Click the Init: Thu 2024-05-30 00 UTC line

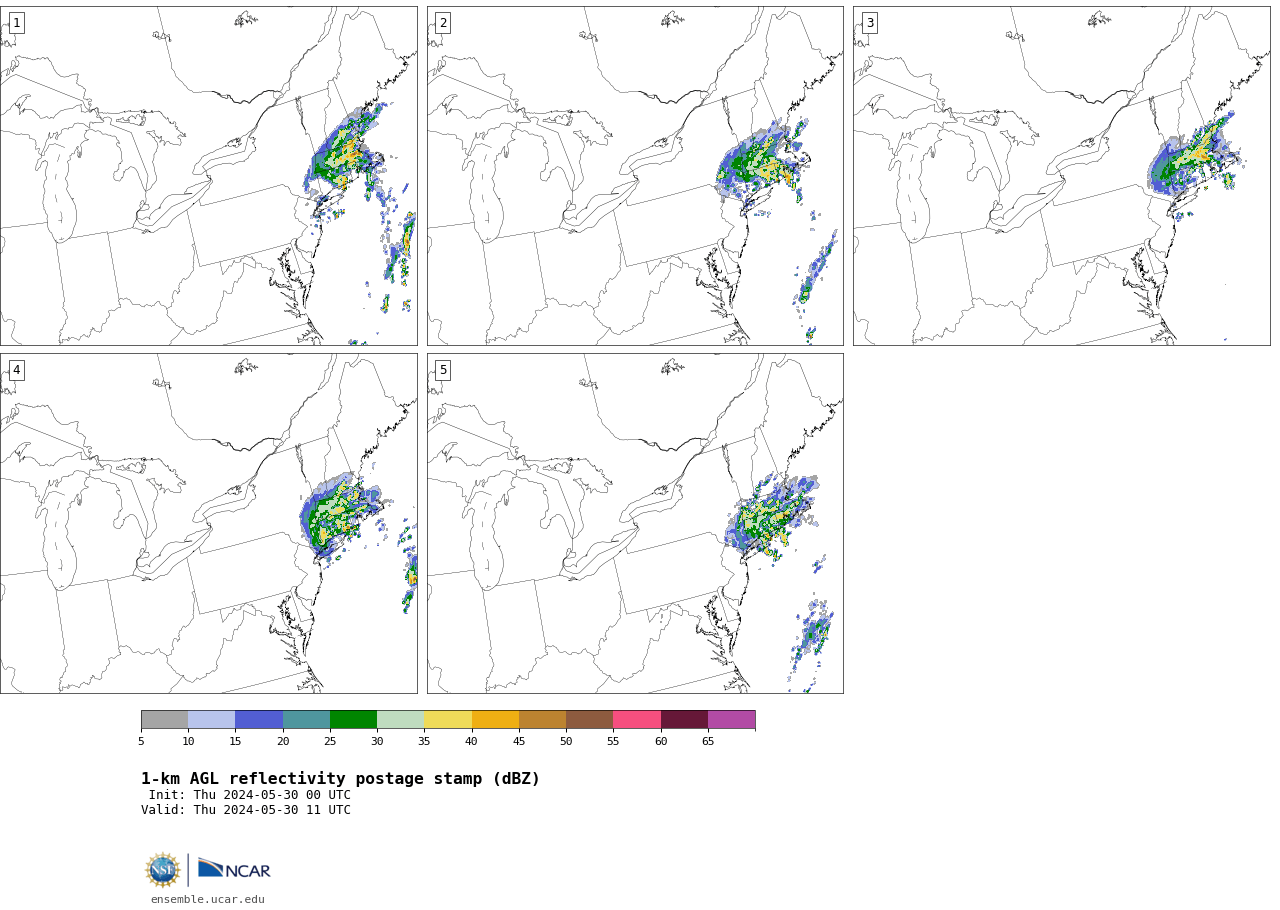[x=250, y=795]
